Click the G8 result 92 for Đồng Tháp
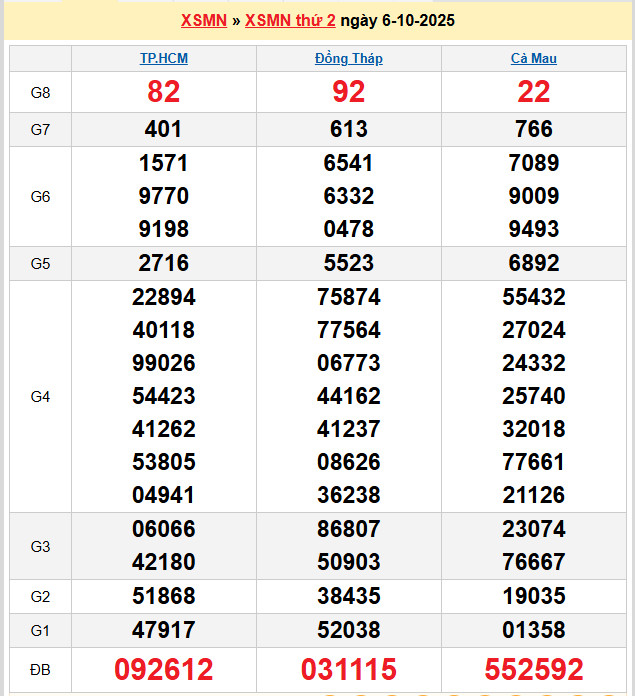The width and height of the screenshot is (635, 696). pos(348,92)
